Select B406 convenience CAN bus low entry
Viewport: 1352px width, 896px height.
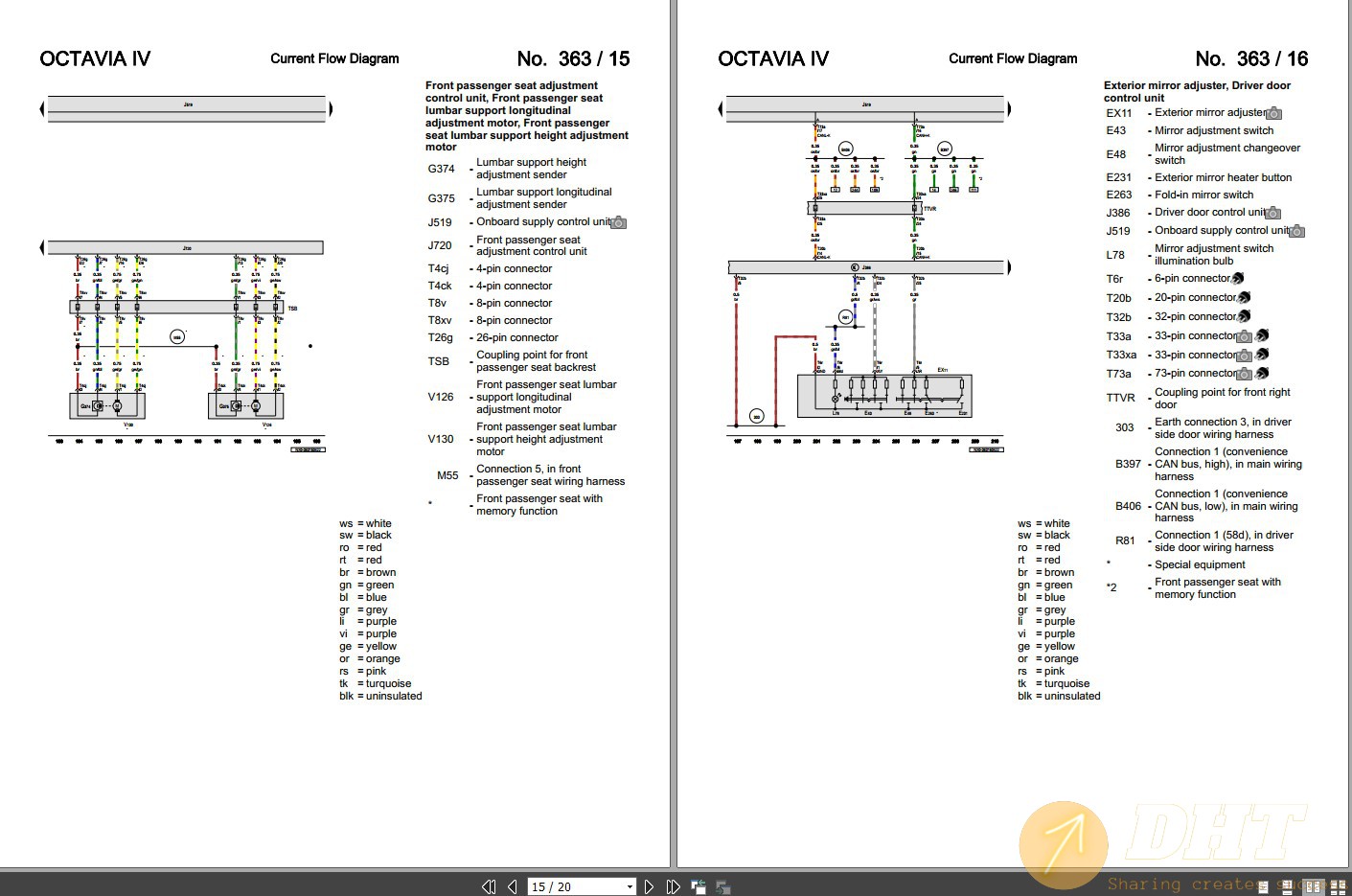1206,506
